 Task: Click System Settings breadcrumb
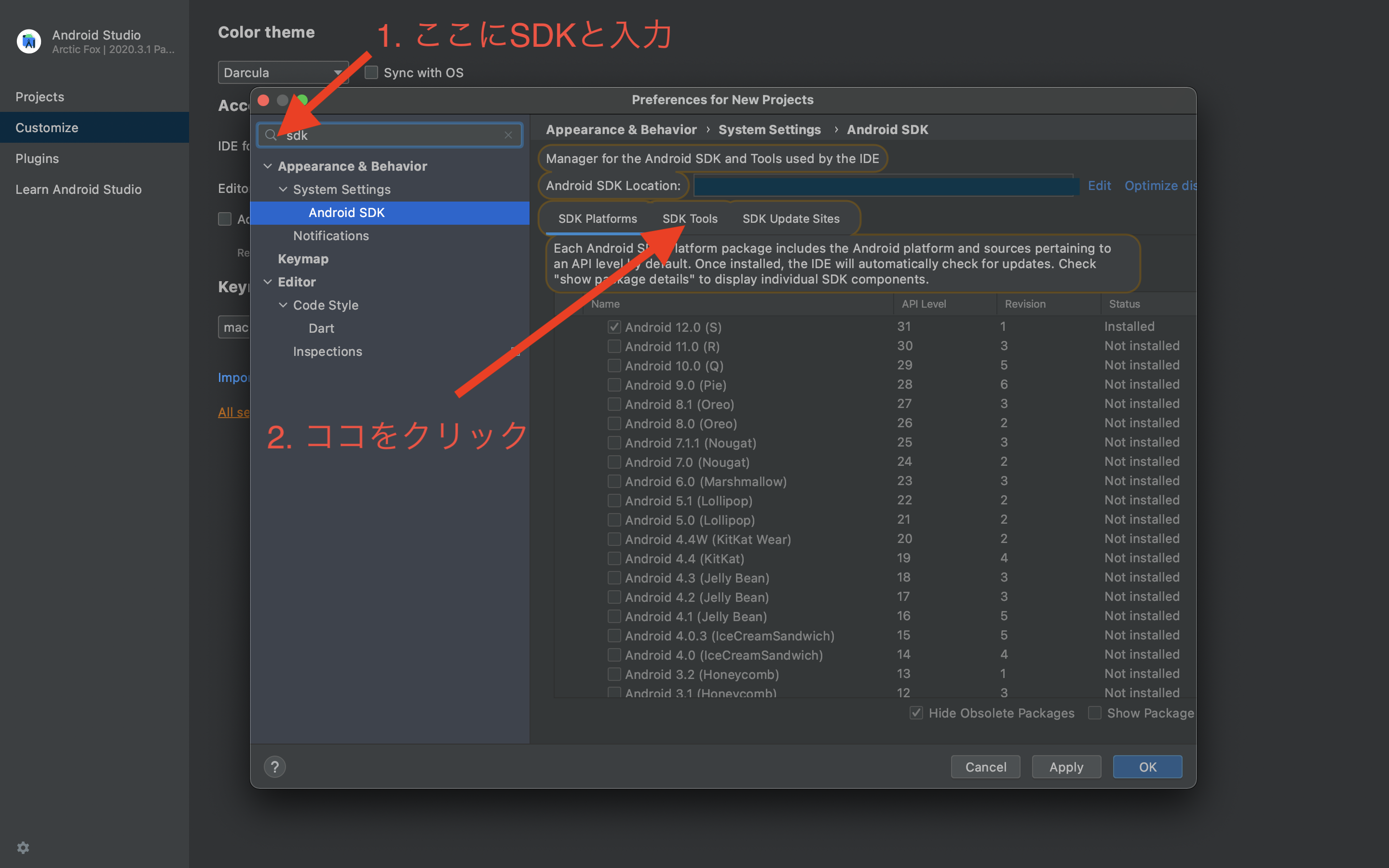pyautogui.click(x=769, y=129)
